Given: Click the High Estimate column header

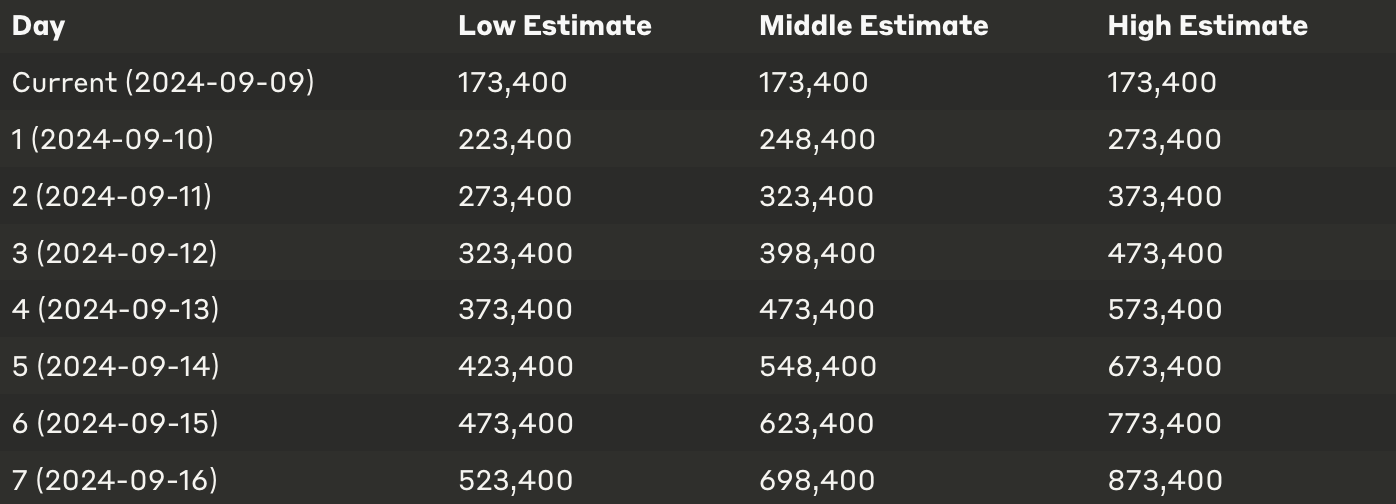Looking at the screenshot, I should coord(1208,25).
